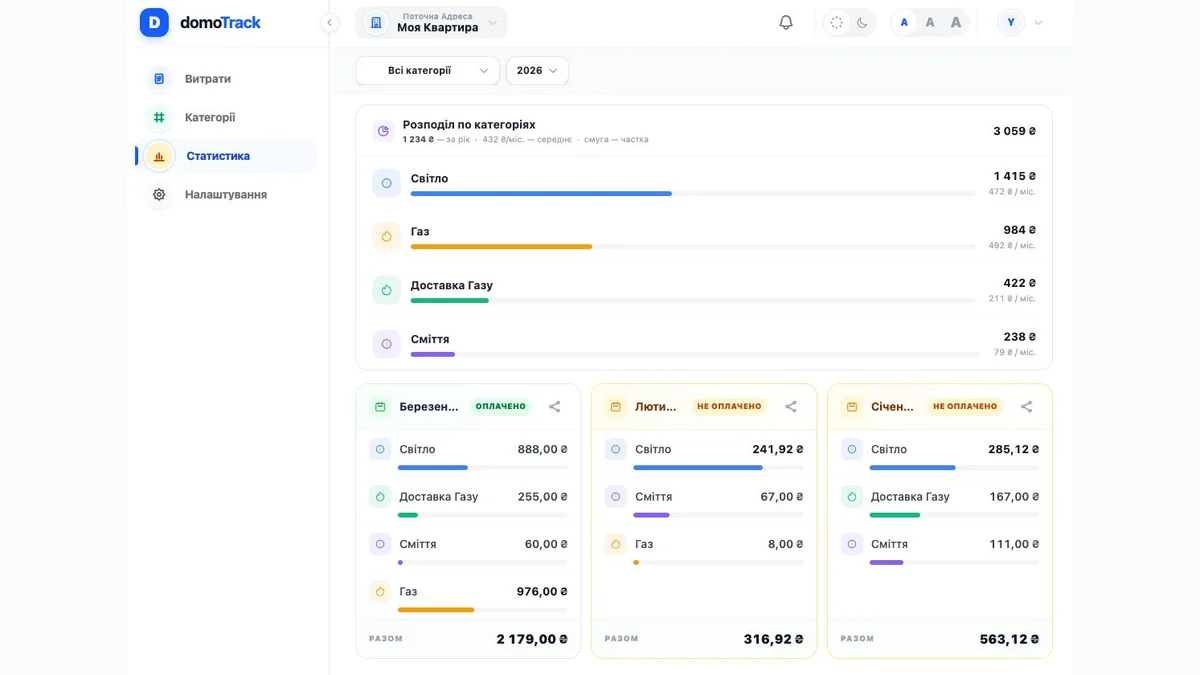Click the building icon next to Моя Квартира
This screenshot has height=675, width=1200.
376,23
